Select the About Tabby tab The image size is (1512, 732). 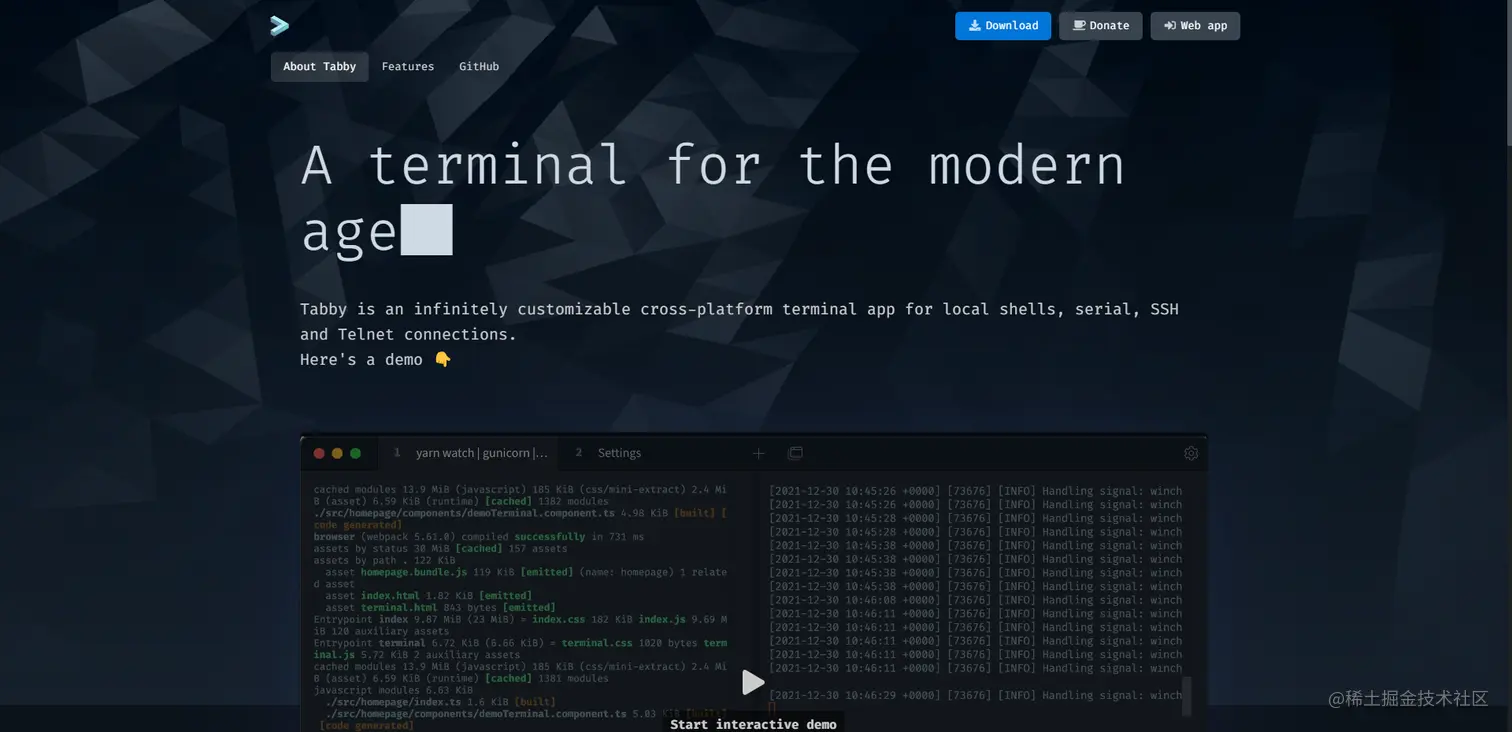(x=319, y=67)
